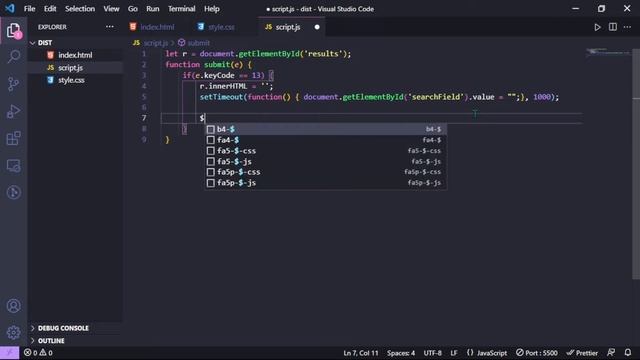This screenshot has width=640, height=360.
Task: Open the Edit menu
Action: click(x=50, y=9)
